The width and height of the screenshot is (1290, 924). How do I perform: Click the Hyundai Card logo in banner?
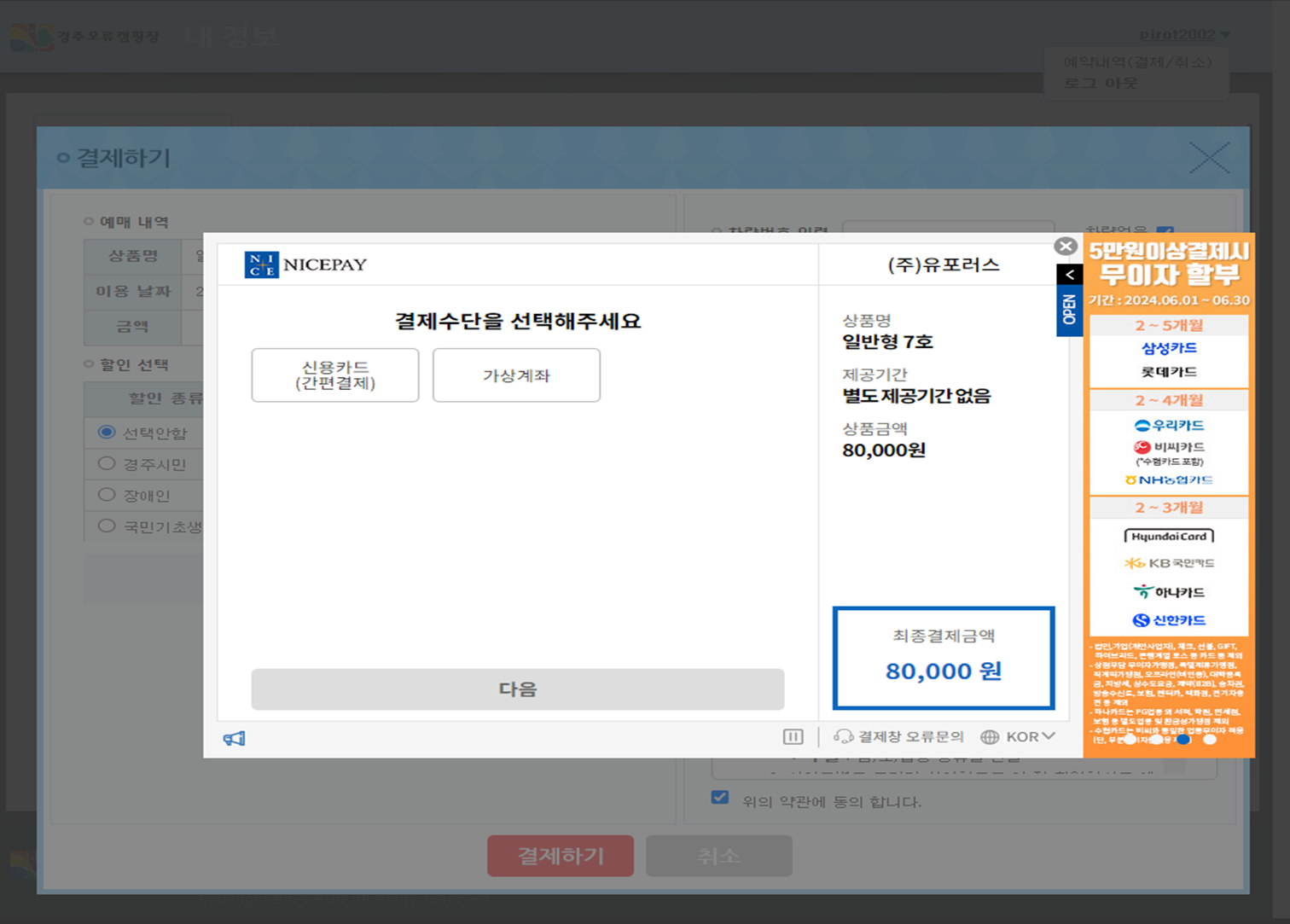click(1168, 537)
